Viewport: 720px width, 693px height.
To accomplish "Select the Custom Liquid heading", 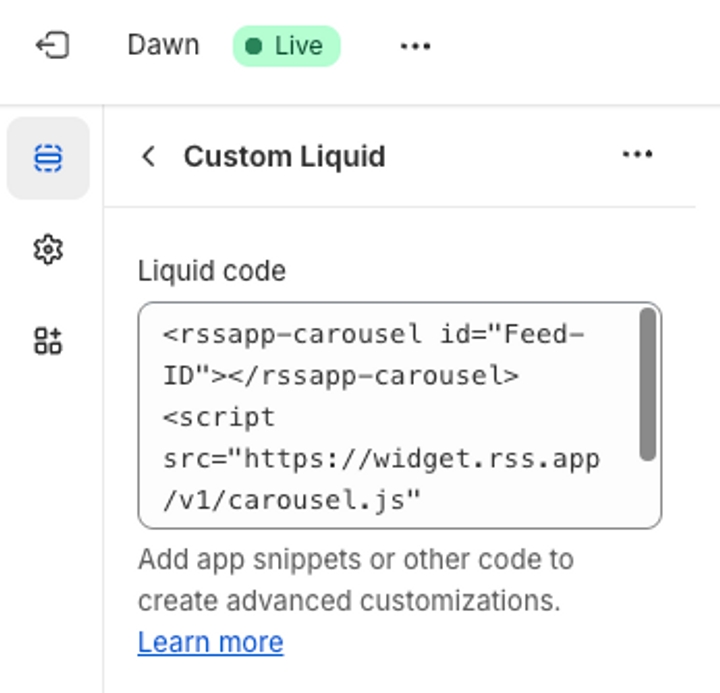I will 284,157.
